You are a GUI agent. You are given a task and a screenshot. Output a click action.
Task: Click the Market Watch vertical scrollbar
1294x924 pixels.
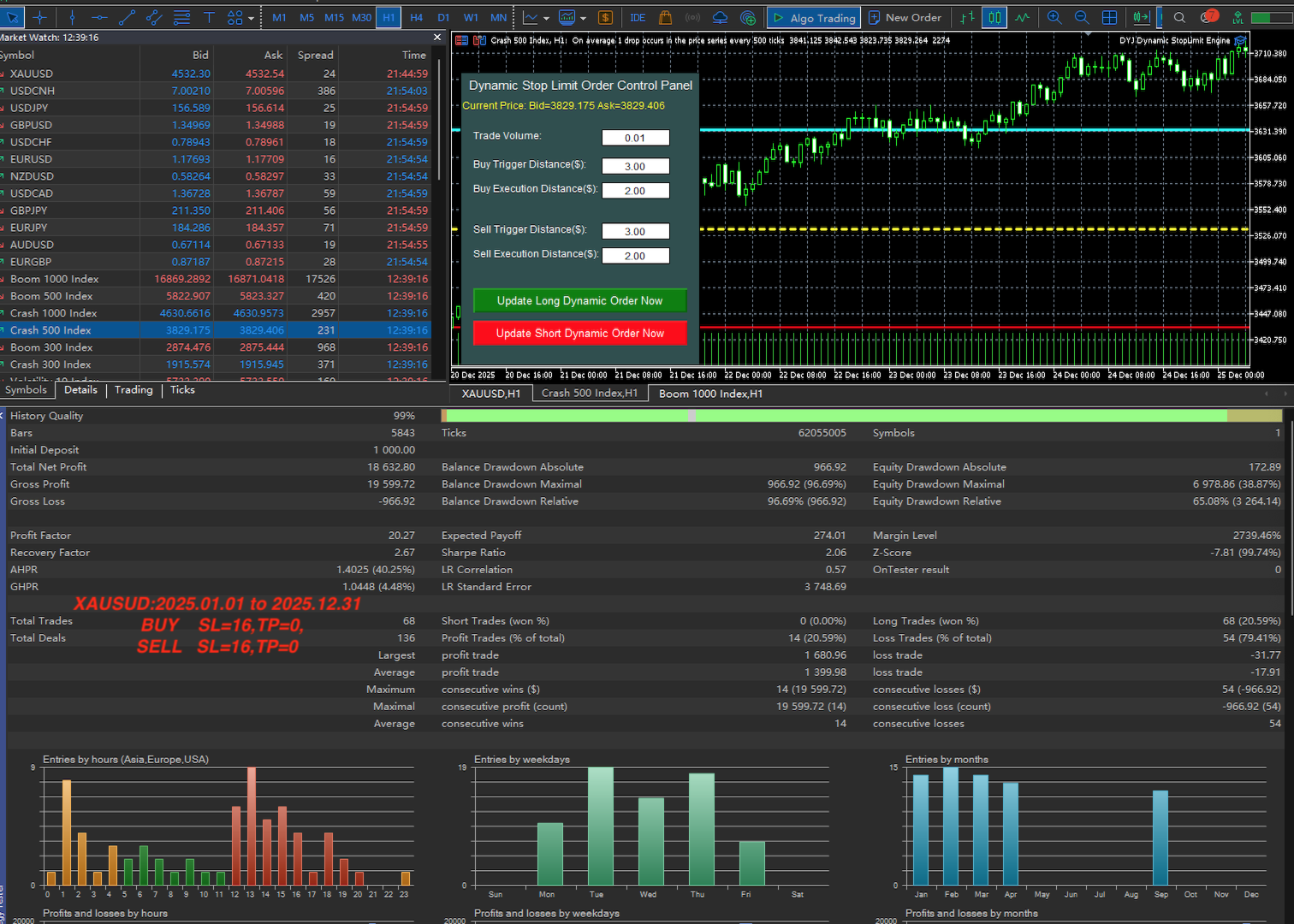(x=439, y=120)
